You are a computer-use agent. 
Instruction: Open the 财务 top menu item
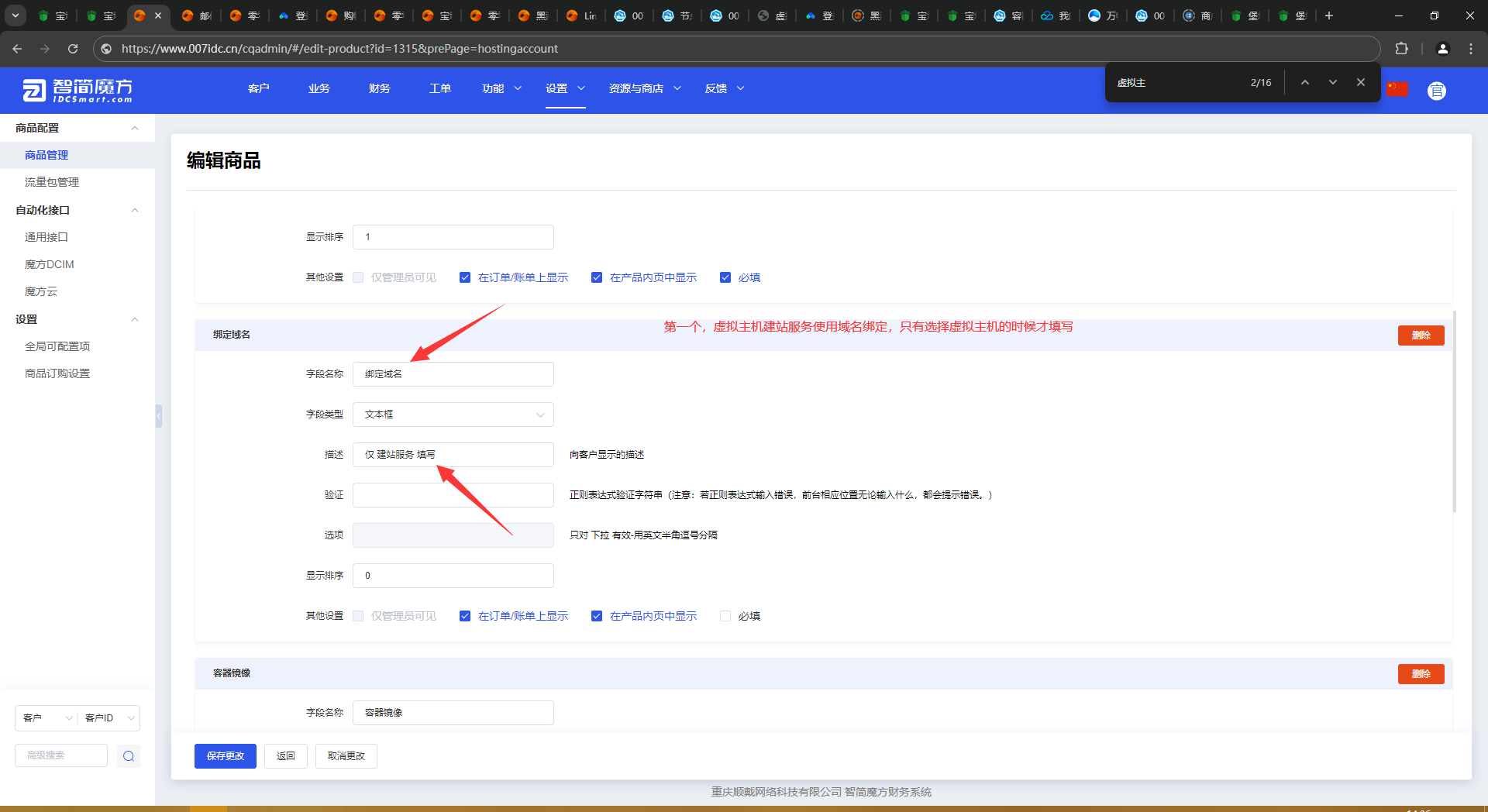click(380, 88)
